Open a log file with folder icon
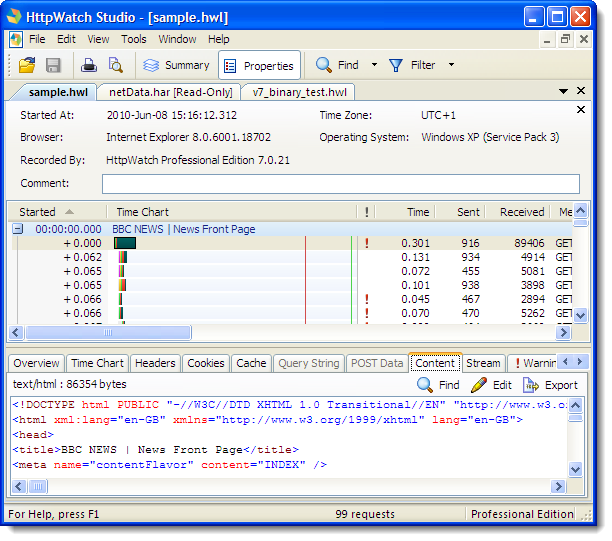Image resolution: width=612 pixels, height=541 pixels. pos(27,65)
